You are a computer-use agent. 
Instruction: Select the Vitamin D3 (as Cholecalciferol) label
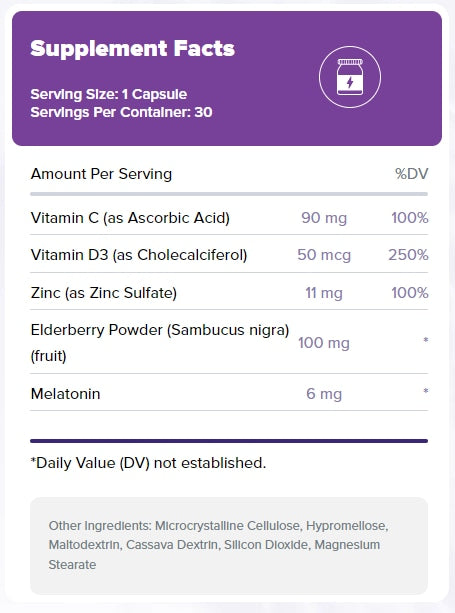[139, 255]
